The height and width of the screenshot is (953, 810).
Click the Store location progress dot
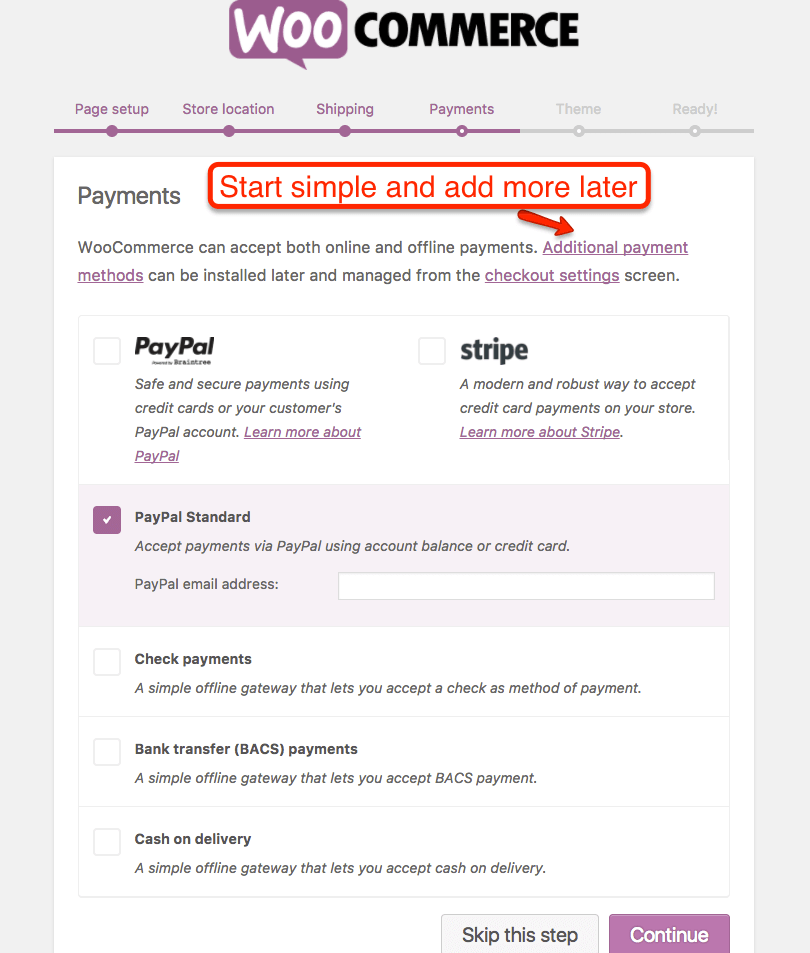click(228, 131)
